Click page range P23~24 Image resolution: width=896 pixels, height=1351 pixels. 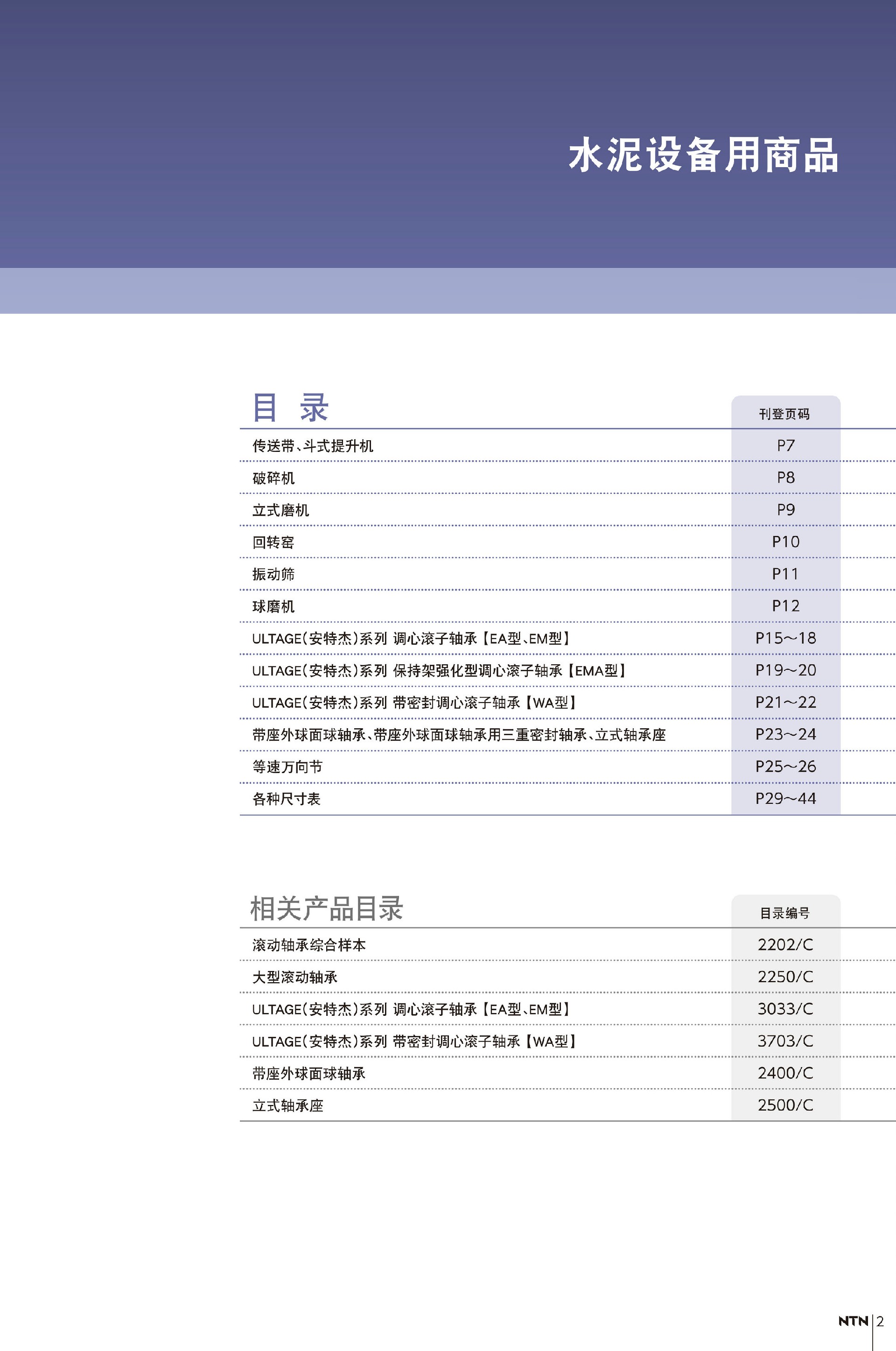(786, 733)
